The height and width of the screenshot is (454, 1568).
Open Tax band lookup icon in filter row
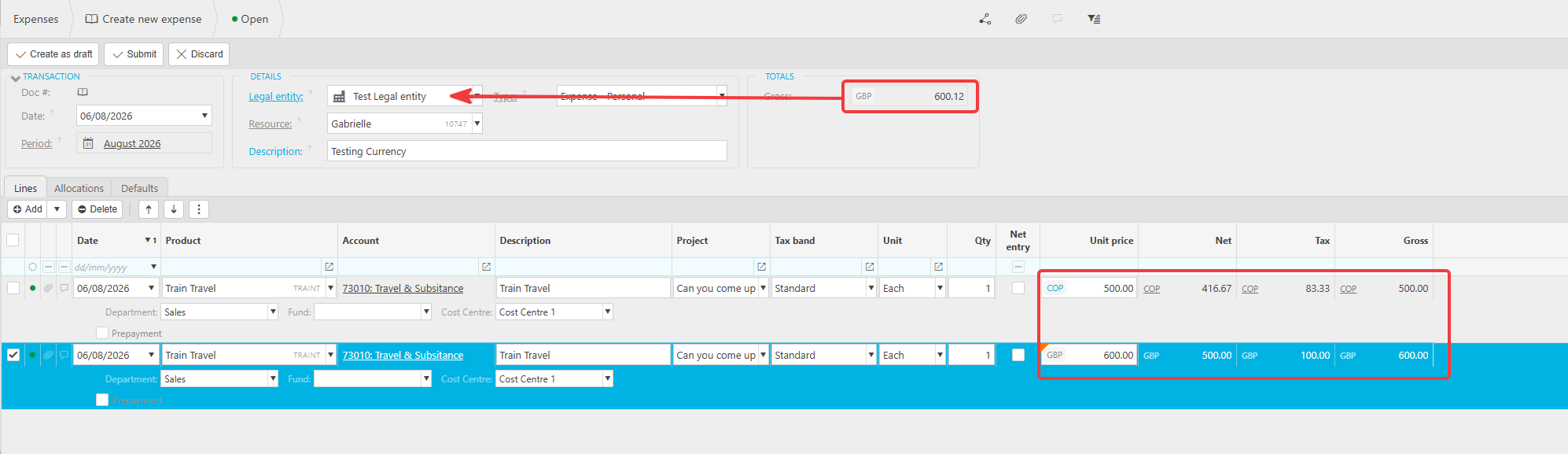click(x=869, y=268)
